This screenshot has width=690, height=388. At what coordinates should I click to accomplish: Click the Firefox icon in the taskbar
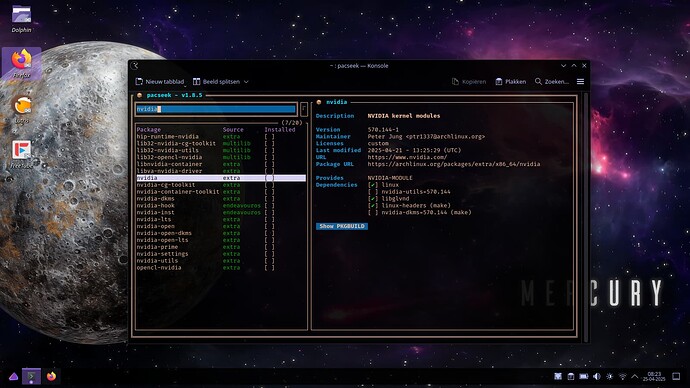[51, 377]
